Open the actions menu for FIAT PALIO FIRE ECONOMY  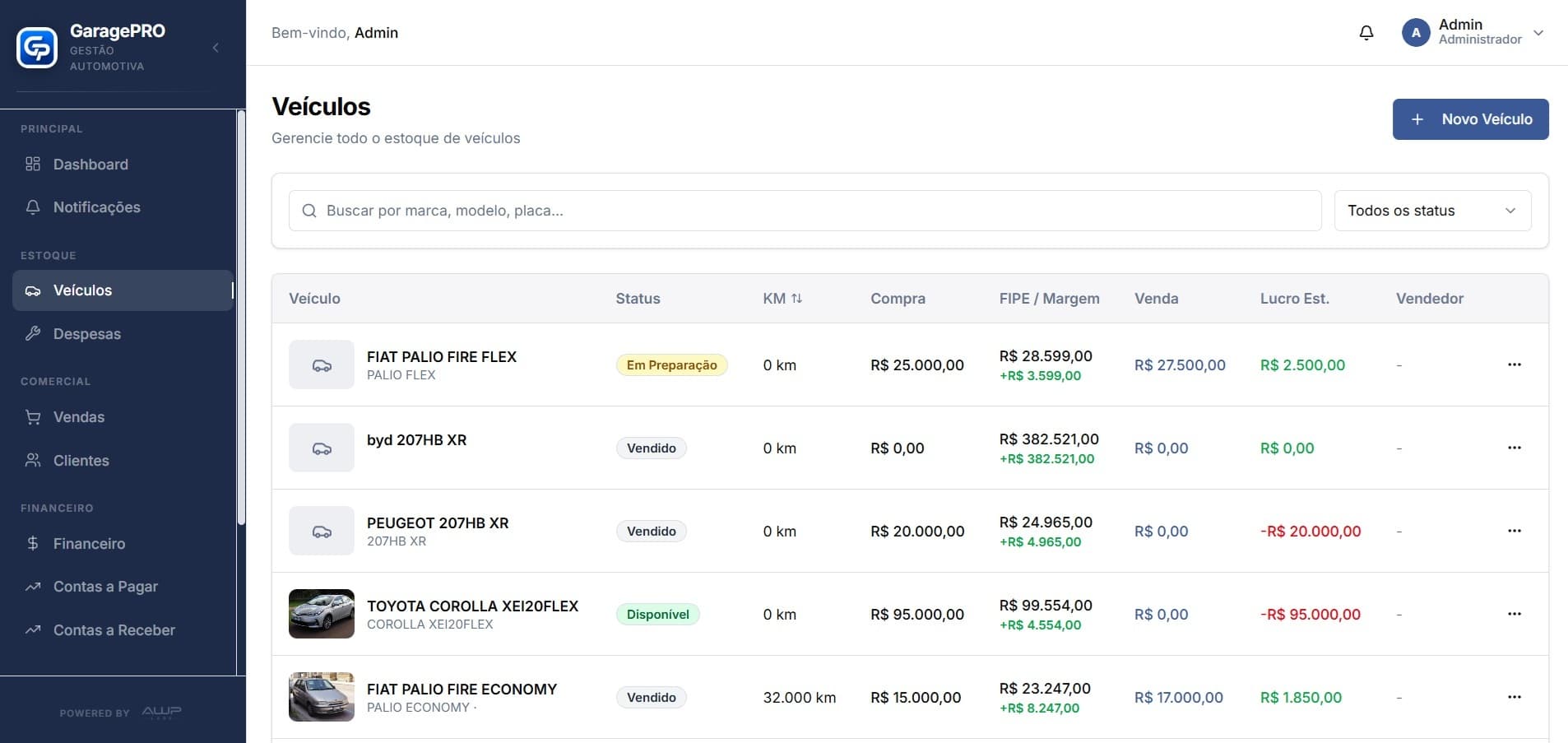tap(1515, 697)
